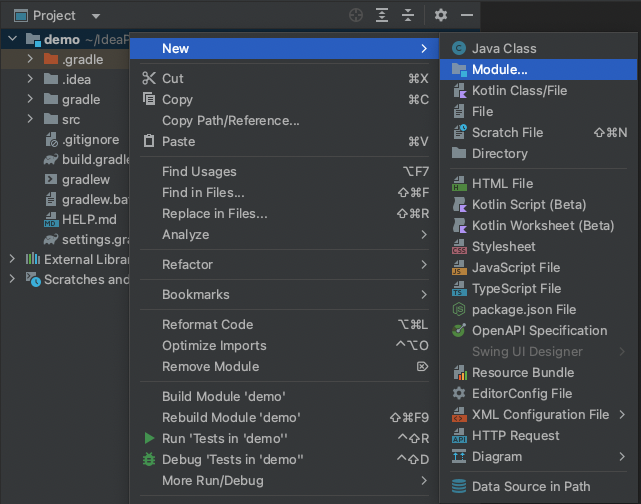Open the Project view dropdown arrow
641x504 pixels.
(96, 16)
